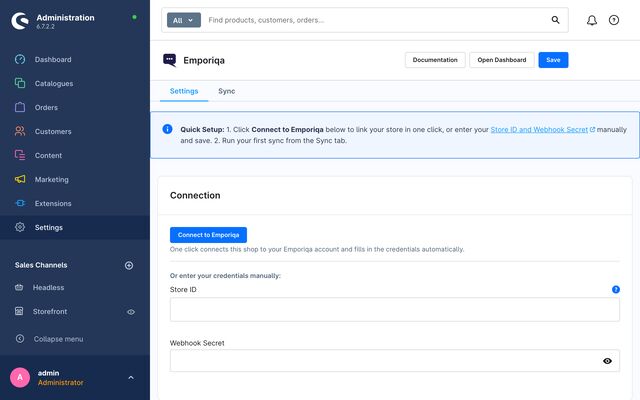Screen dimensions: 640x400
Task: Select Orders menu item
Action: [46, 108]
